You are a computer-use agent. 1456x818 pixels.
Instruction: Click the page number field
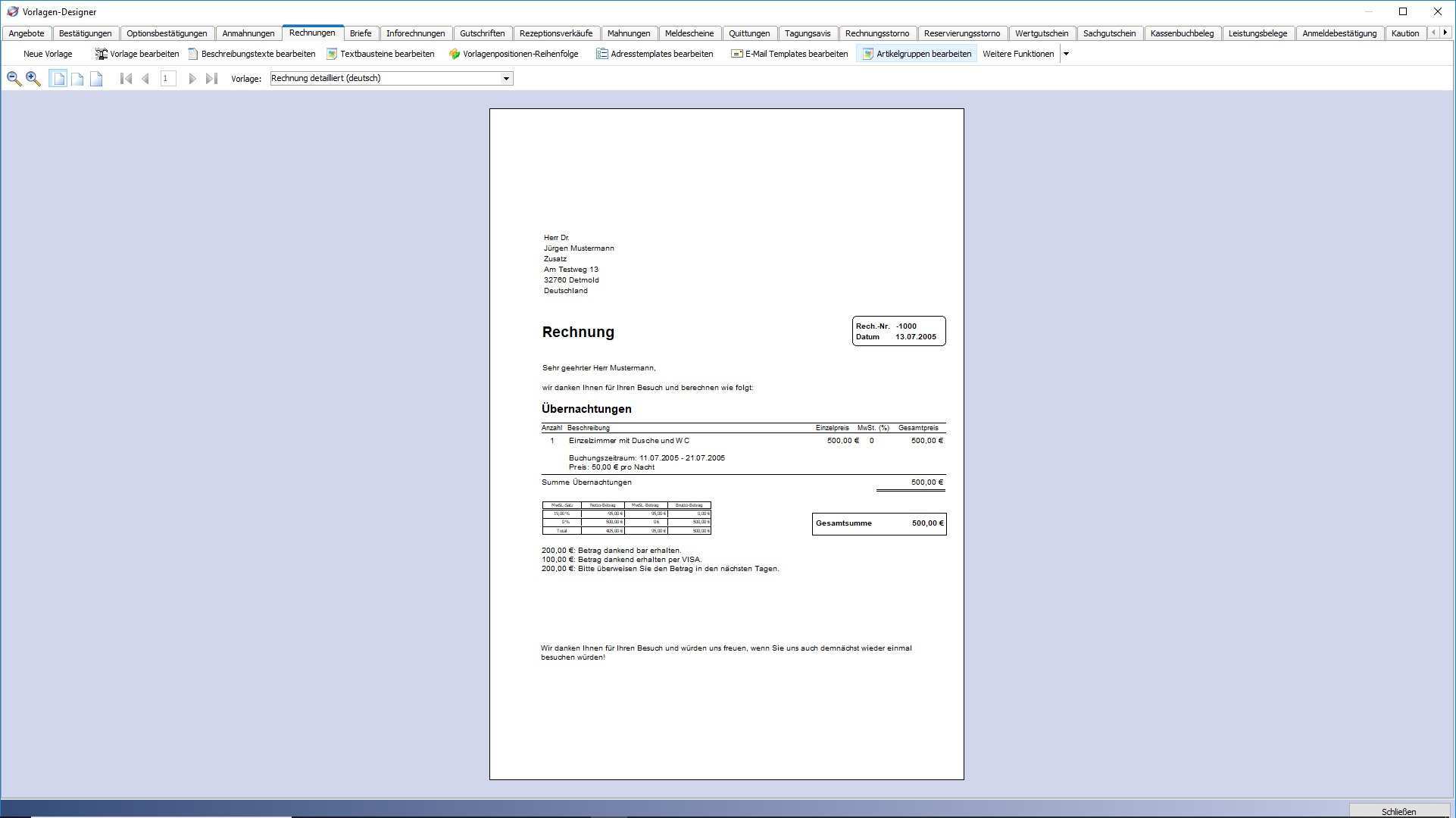pos(168,79)
